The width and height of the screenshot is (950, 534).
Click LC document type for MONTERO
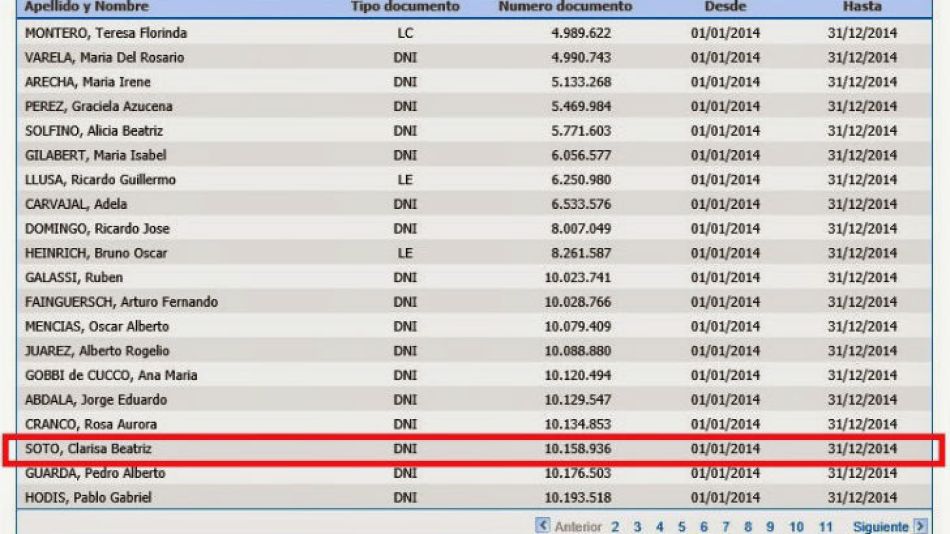[x=405, y=33]
